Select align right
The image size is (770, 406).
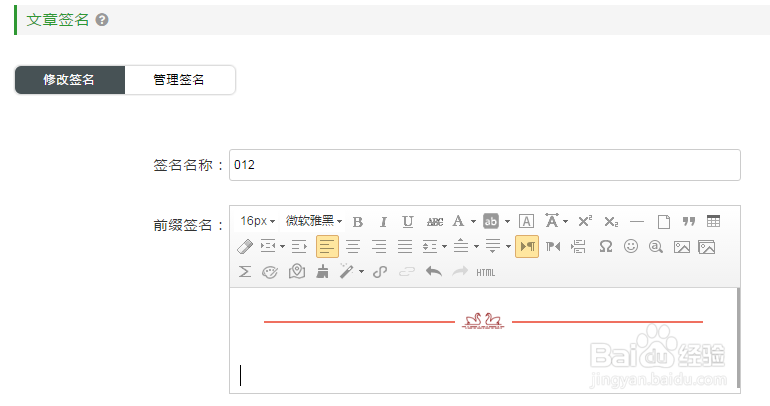[379, 246]
